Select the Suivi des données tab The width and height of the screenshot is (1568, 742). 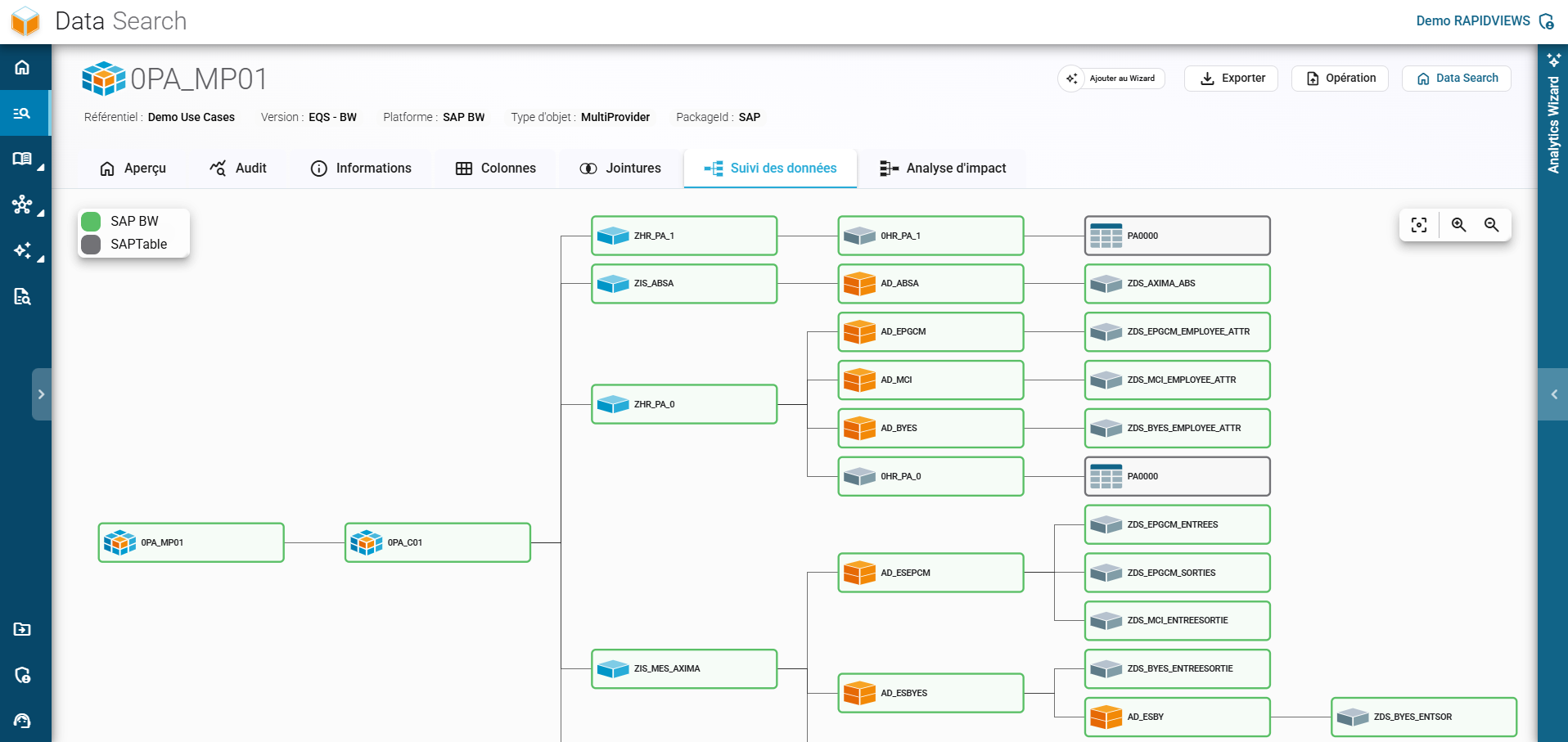tap(770, 169)
